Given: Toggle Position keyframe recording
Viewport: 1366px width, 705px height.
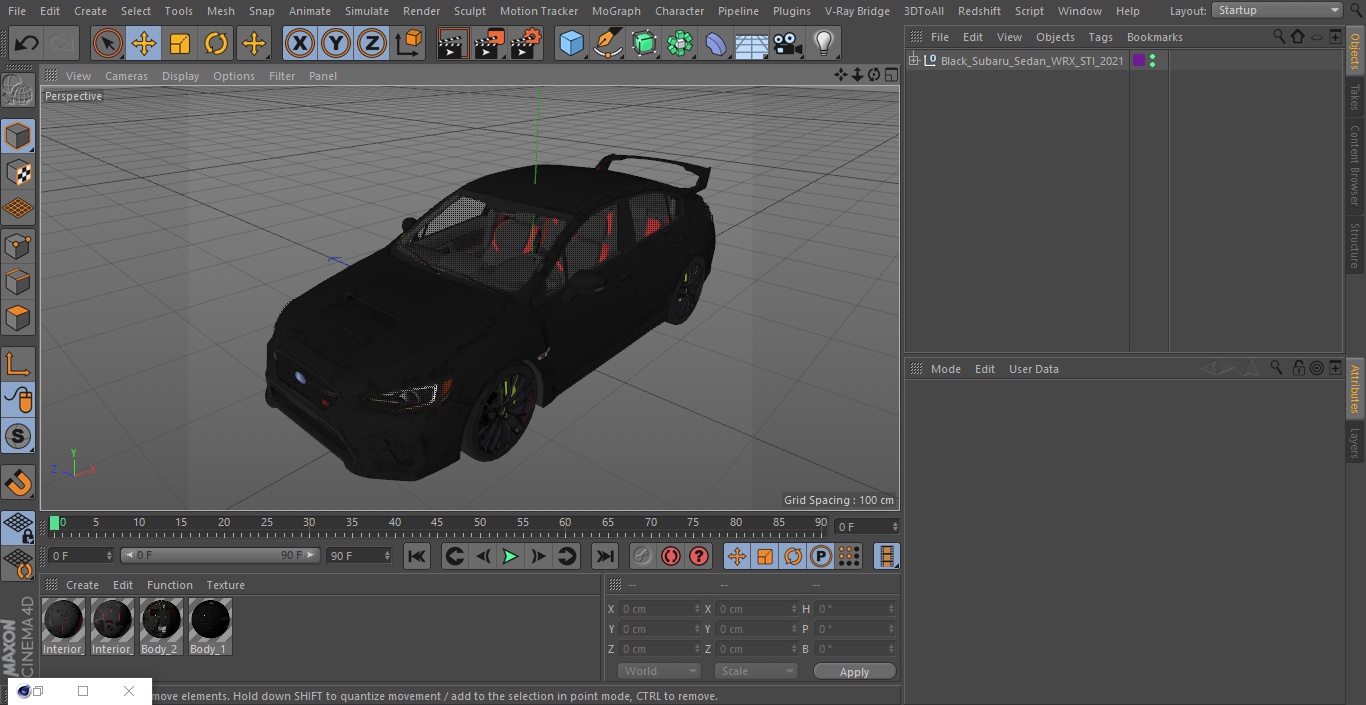Looking at the screenshot, I should tap(737, 556).
